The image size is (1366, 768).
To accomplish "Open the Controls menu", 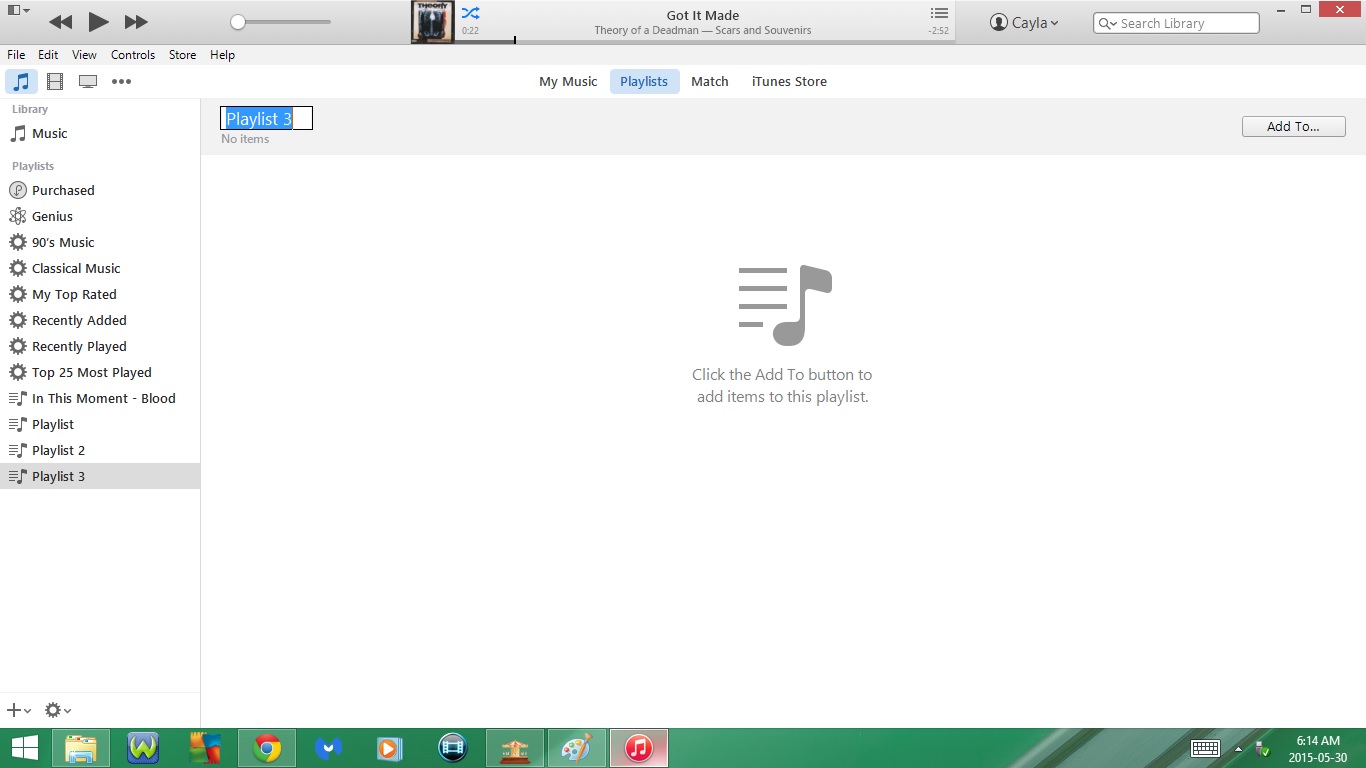I will (x=133, y=55).
